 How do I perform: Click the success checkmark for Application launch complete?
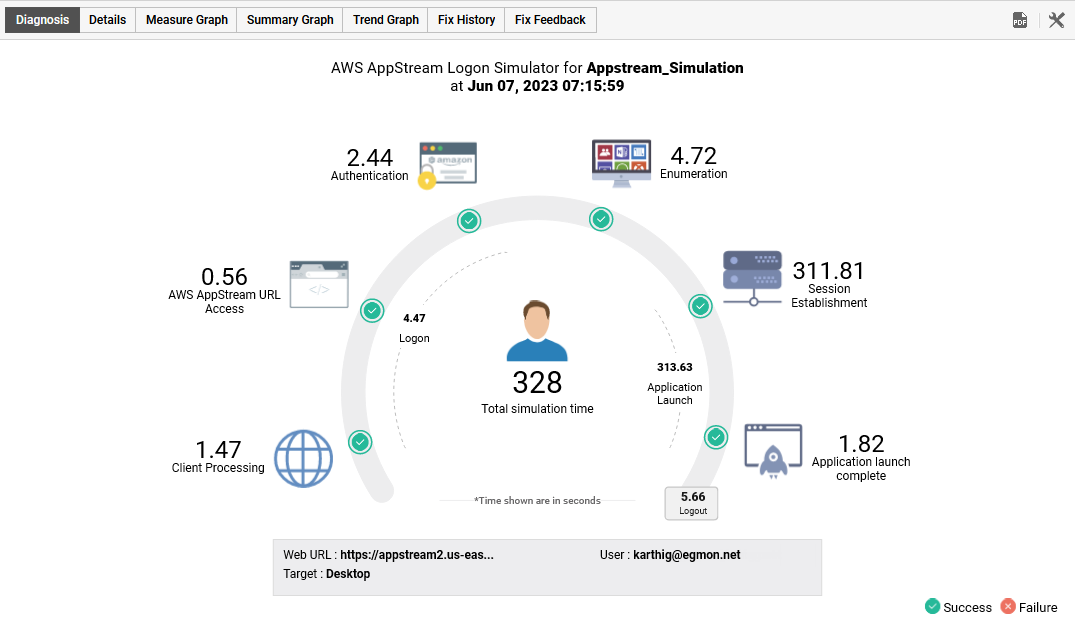(x=716, y=437)
